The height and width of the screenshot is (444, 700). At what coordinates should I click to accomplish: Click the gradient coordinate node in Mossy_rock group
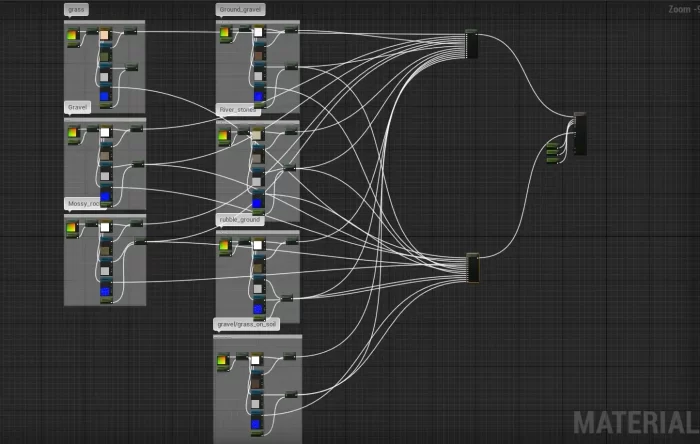point(72,228)
